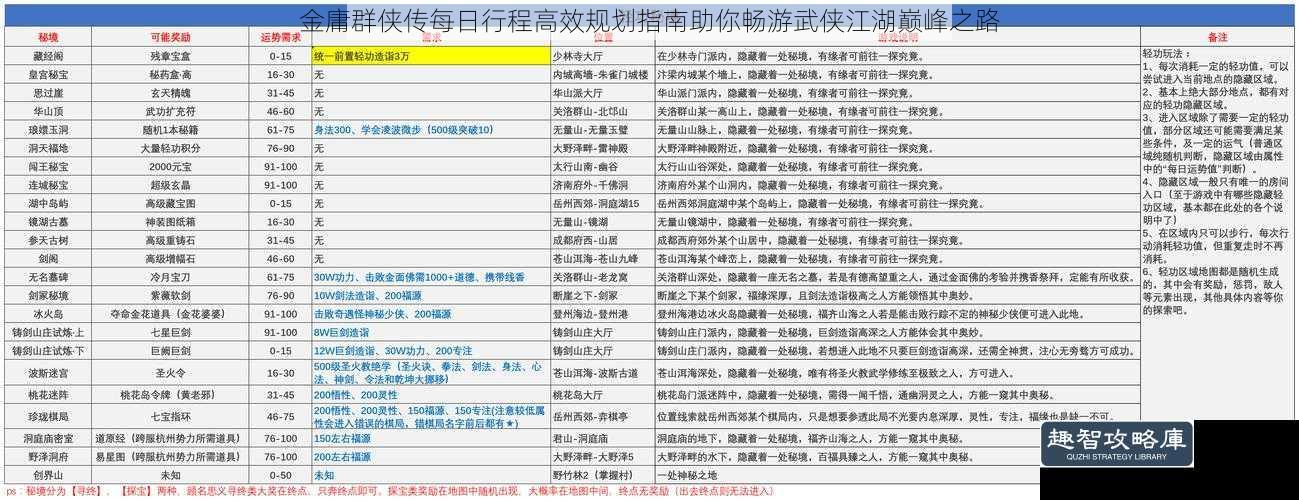The height and width of the screenshot is (500, 1299).
Task: Select the 琅嬛玉洞 cell
Action: click(x=48, y=129)
